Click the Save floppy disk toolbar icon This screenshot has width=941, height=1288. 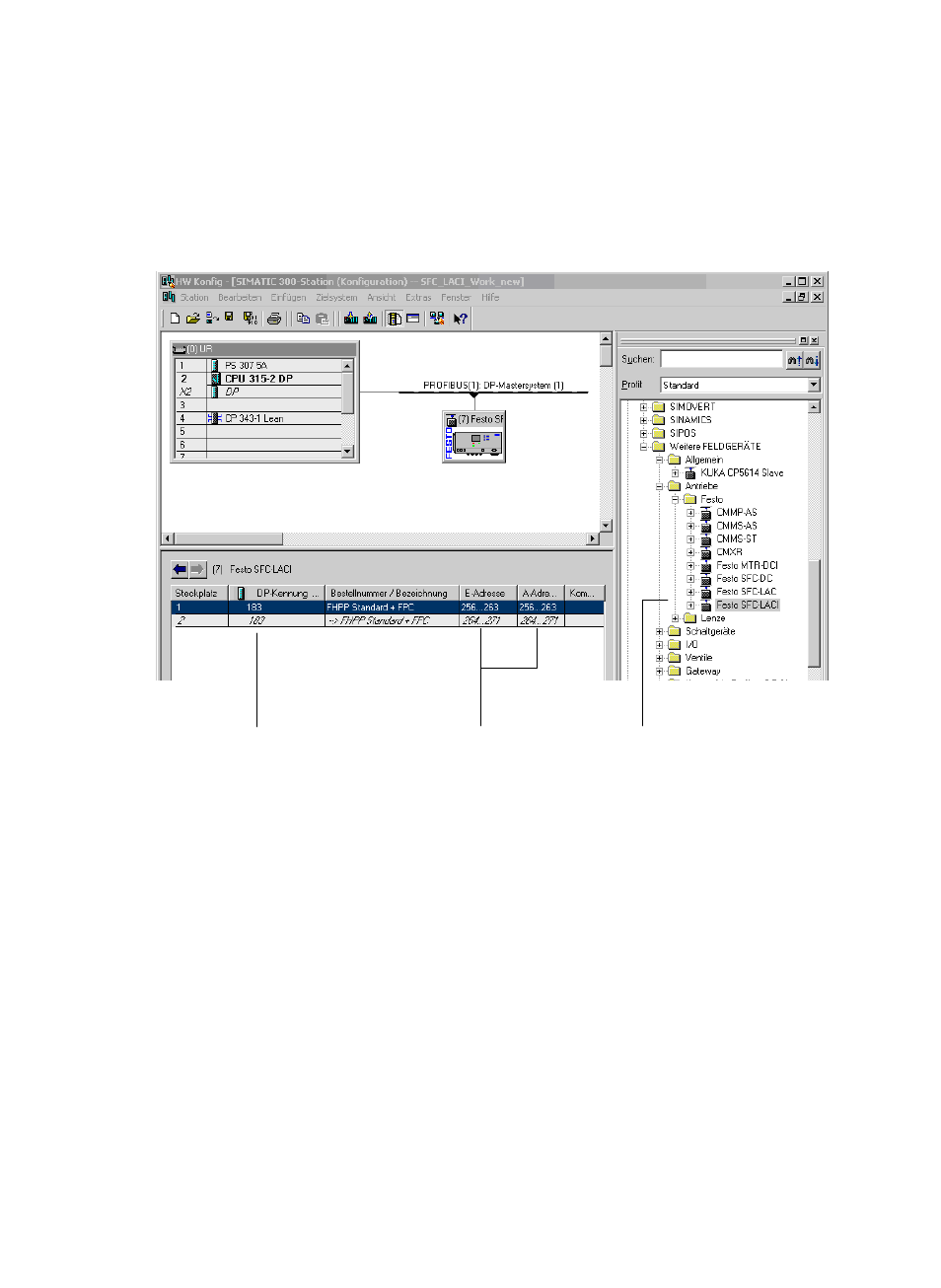pos(230,319)
